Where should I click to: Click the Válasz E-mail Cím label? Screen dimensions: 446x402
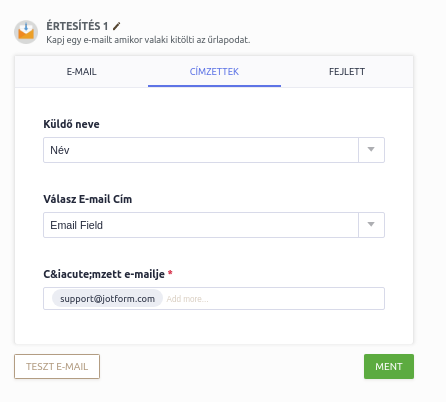tap(88, 199)
